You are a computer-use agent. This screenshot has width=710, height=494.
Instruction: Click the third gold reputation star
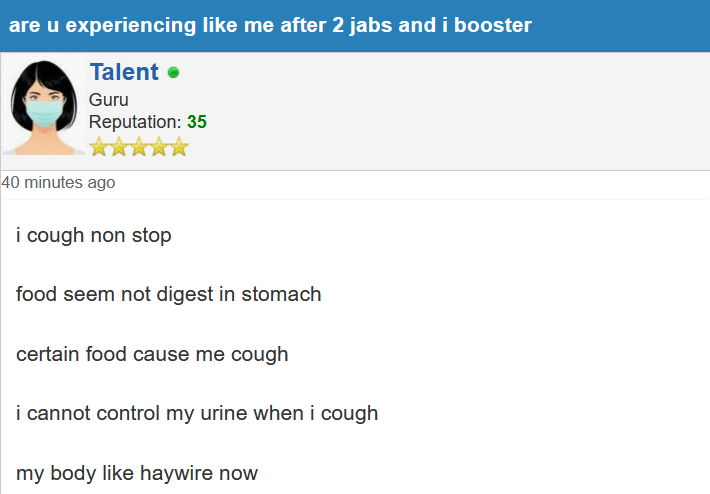pos(139,147)
